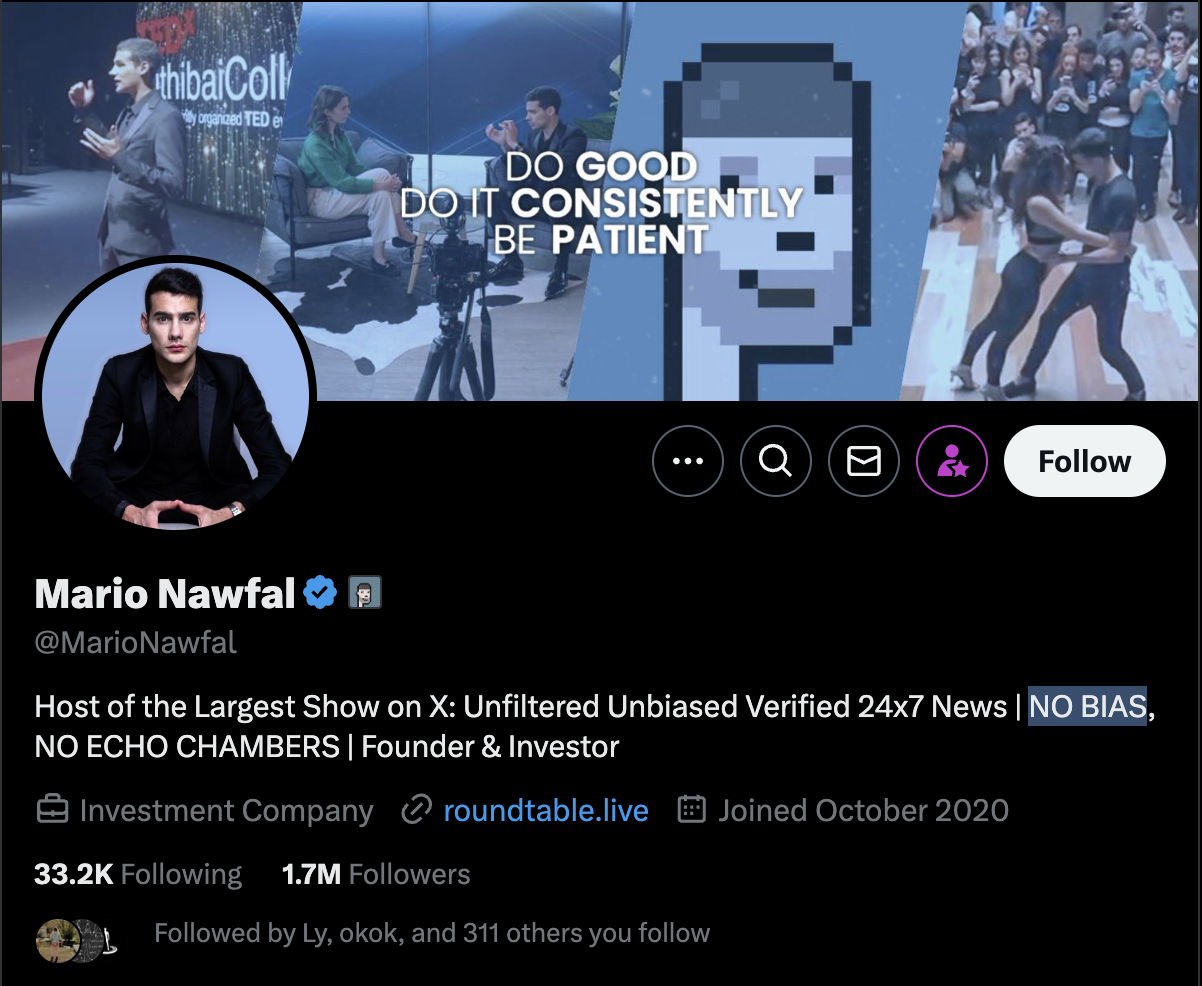Click the link chain icon beside roundtable.live

[415, 810]
